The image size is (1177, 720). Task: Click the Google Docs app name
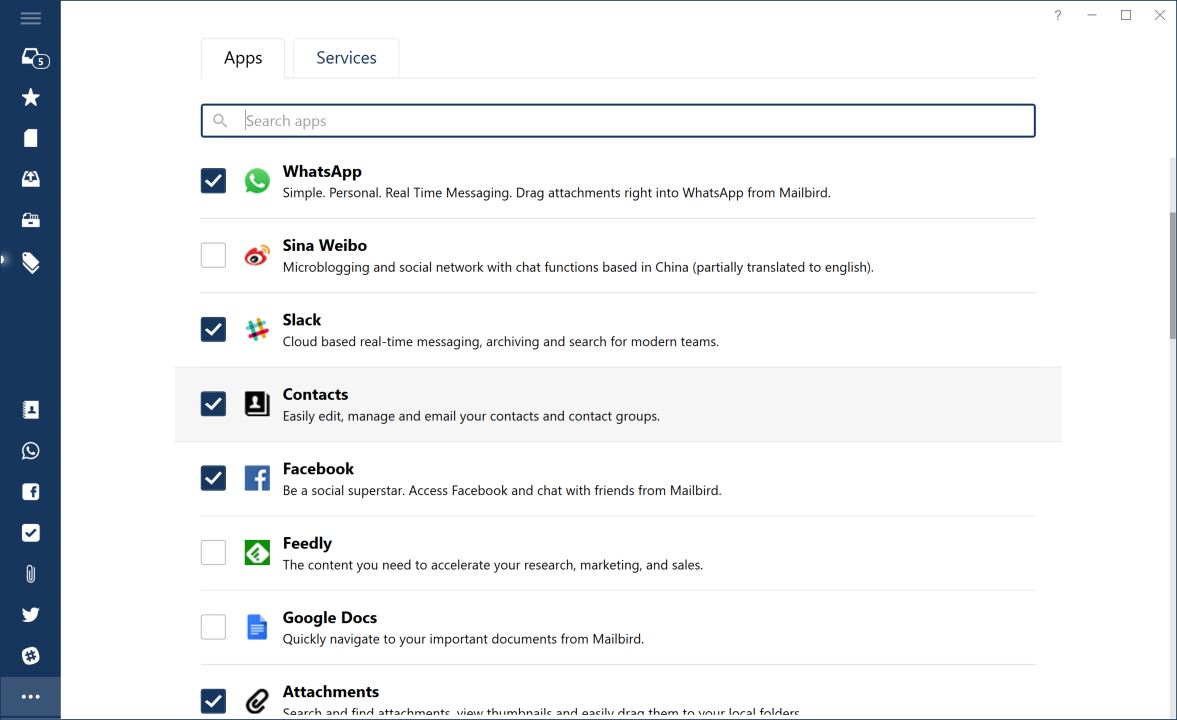tap(330, 617)
